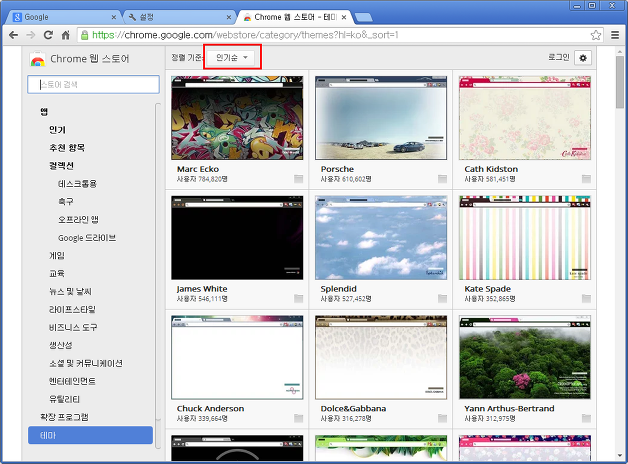
Task: Bookmark this page with the star icon
Action: click(596, 35)
